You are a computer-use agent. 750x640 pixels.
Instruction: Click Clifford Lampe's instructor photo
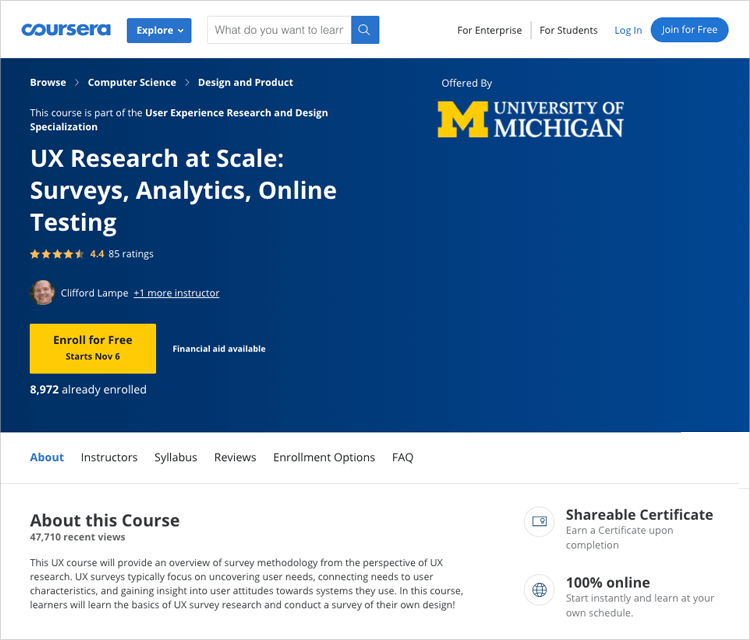42,293
